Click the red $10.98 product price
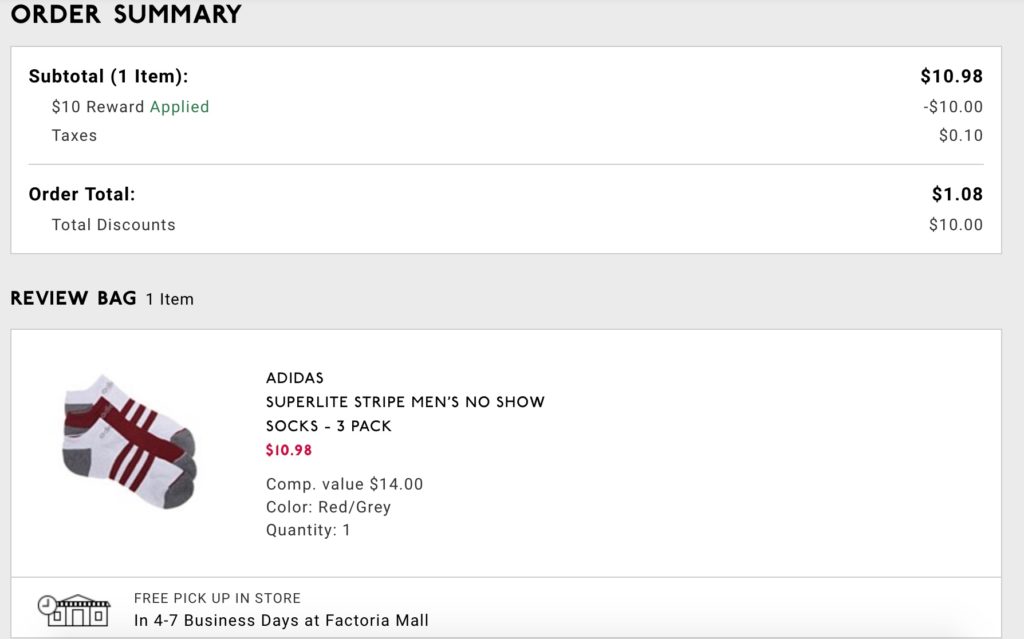 [x=289, y=450]
